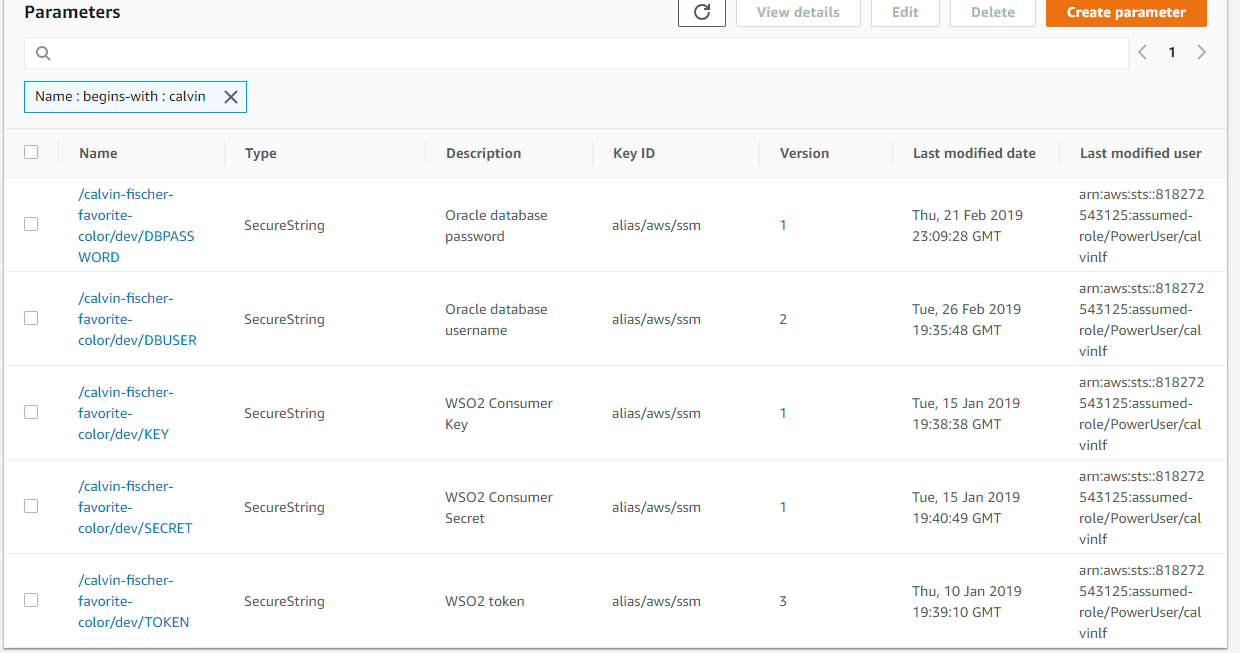This screenshot has height=653, width=1240.
Task: Open the /dev/TOKEN parameter link
Action: click(134, 601)
